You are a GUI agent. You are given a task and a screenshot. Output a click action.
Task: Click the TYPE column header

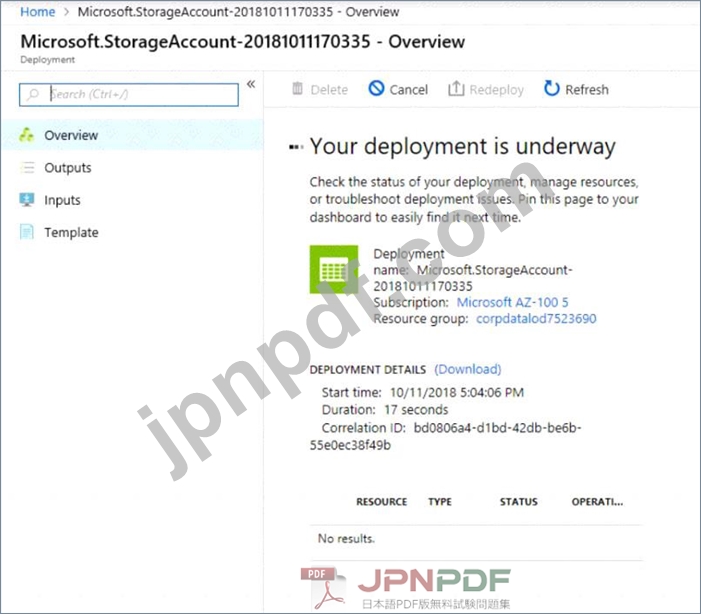[x=440, y=502]
